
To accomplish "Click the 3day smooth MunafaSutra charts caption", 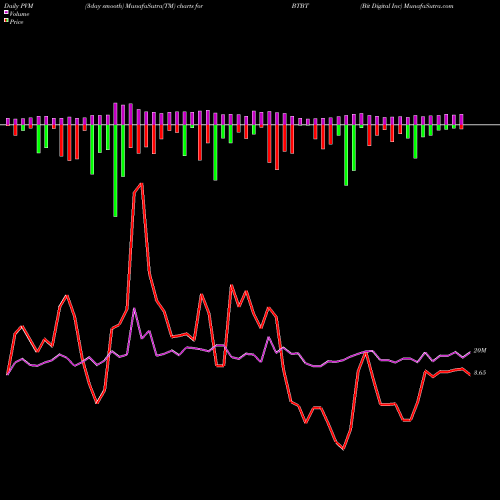I will [x=144, y=6].
